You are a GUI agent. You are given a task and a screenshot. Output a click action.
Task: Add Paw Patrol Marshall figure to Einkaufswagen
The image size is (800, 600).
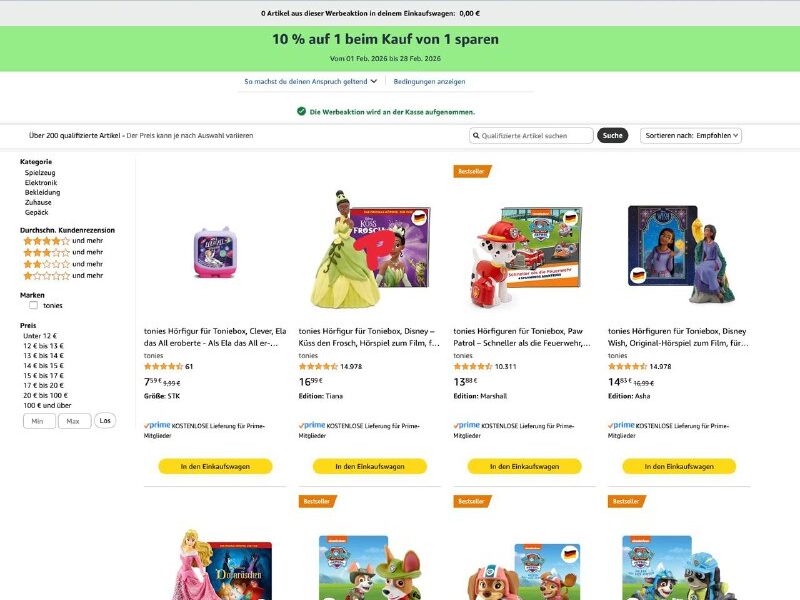[524, 466]
